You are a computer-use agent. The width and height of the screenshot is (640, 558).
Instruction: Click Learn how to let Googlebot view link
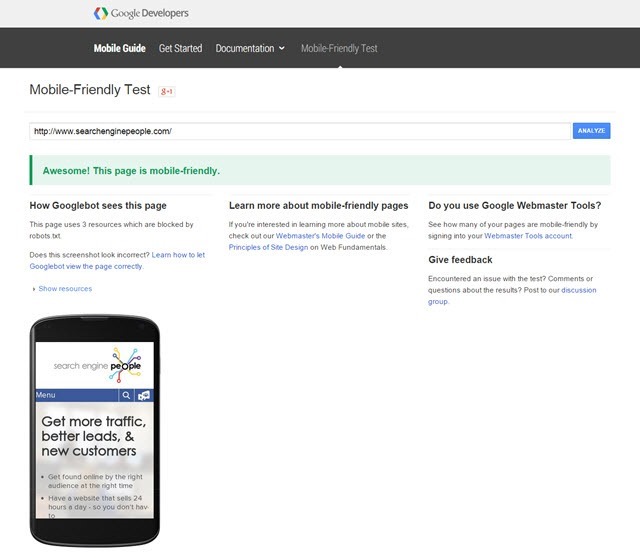[x=178, y=255]
